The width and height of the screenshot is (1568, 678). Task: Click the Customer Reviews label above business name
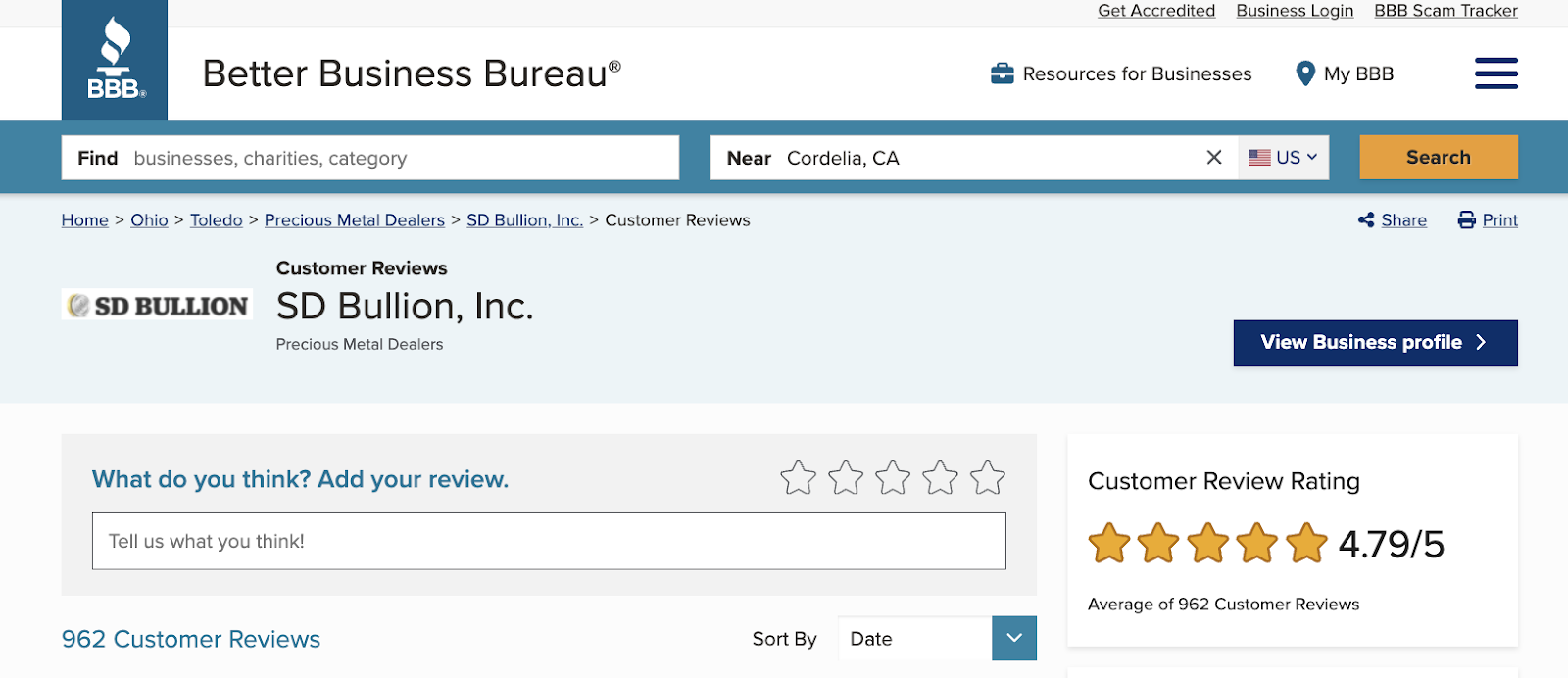point(362,268)
